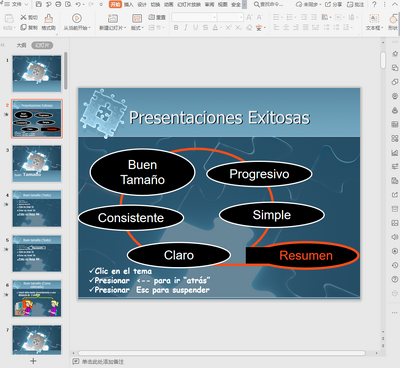Increase font size with A+ icon

point(249,17)
